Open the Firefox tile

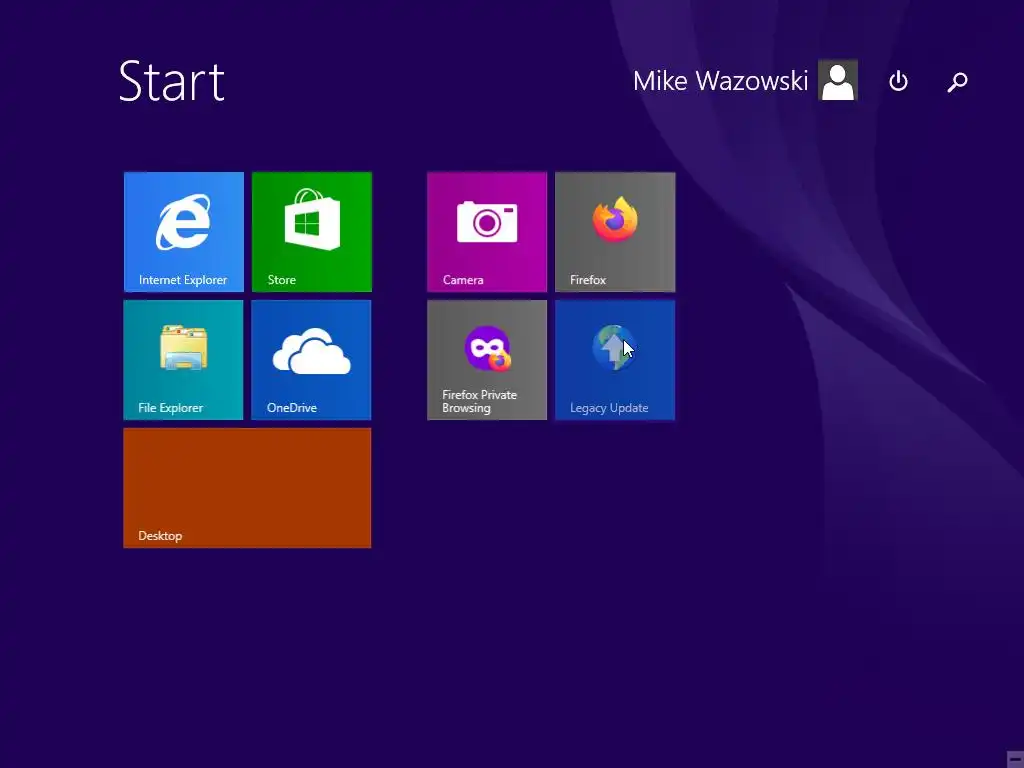click(615, 232)
